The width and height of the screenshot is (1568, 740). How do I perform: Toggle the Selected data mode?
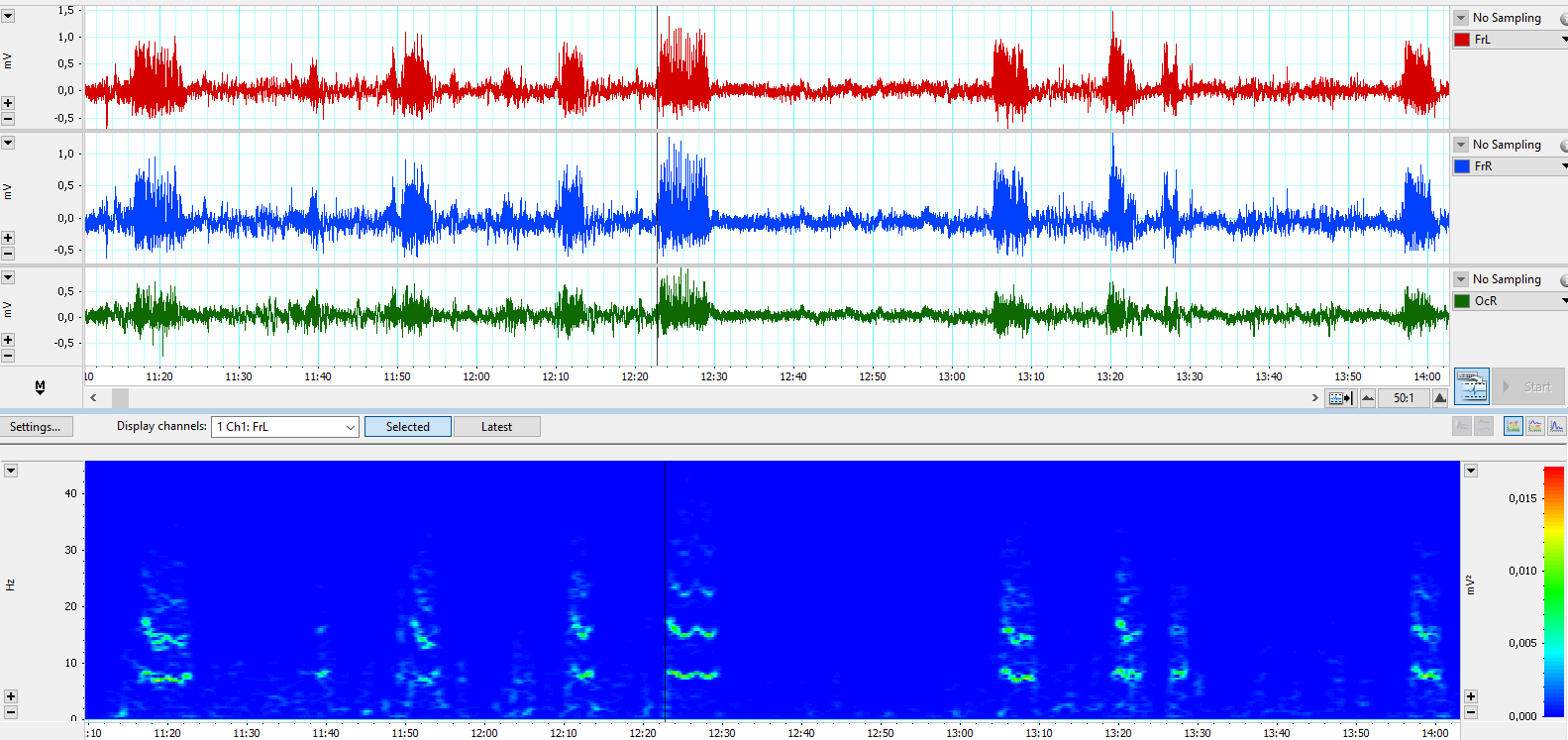tap(408, 427)
